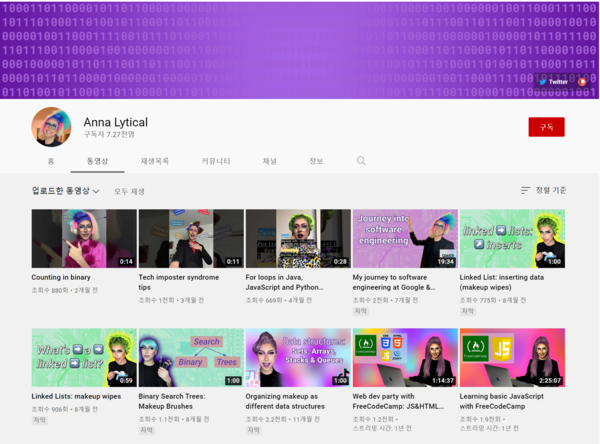The width and height of the screenshot is (600, 444).
Task: Open the 정보 tab
Action: pyautogui.click(x=315, y=161)
